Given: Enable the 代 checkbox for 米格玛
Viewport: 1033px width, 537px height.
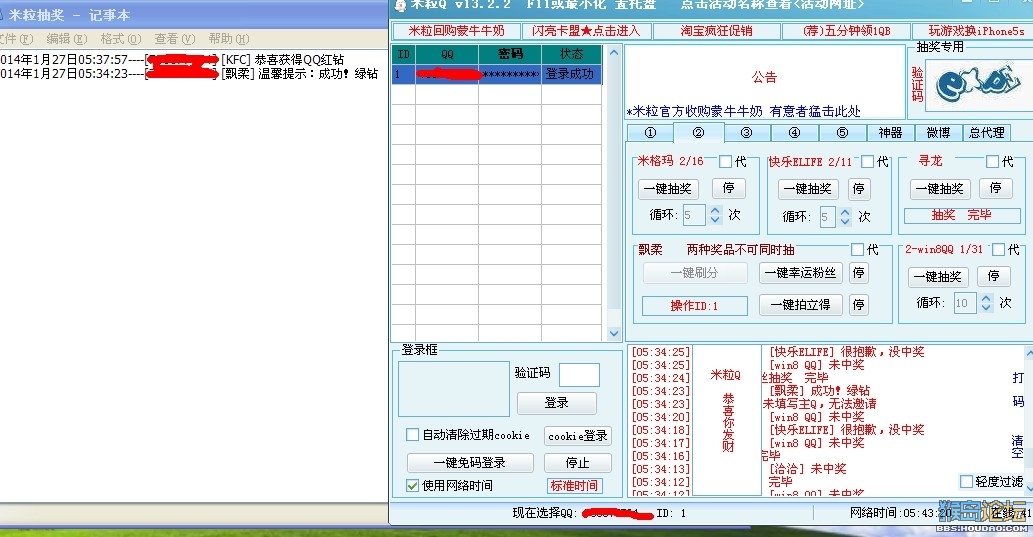Looking at the screenshot, I should [725, 161].
